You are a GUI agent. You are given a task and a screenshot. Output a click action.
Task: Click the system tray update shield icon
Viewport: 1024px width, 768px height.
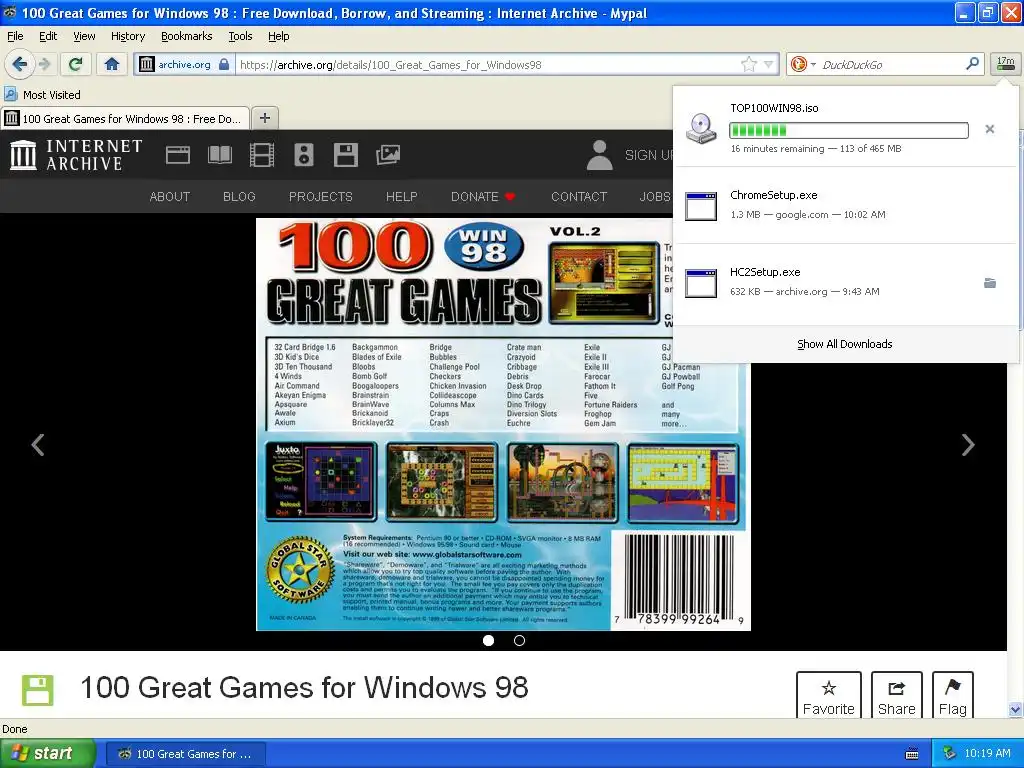pyautogui.click(x=950, y=753)
